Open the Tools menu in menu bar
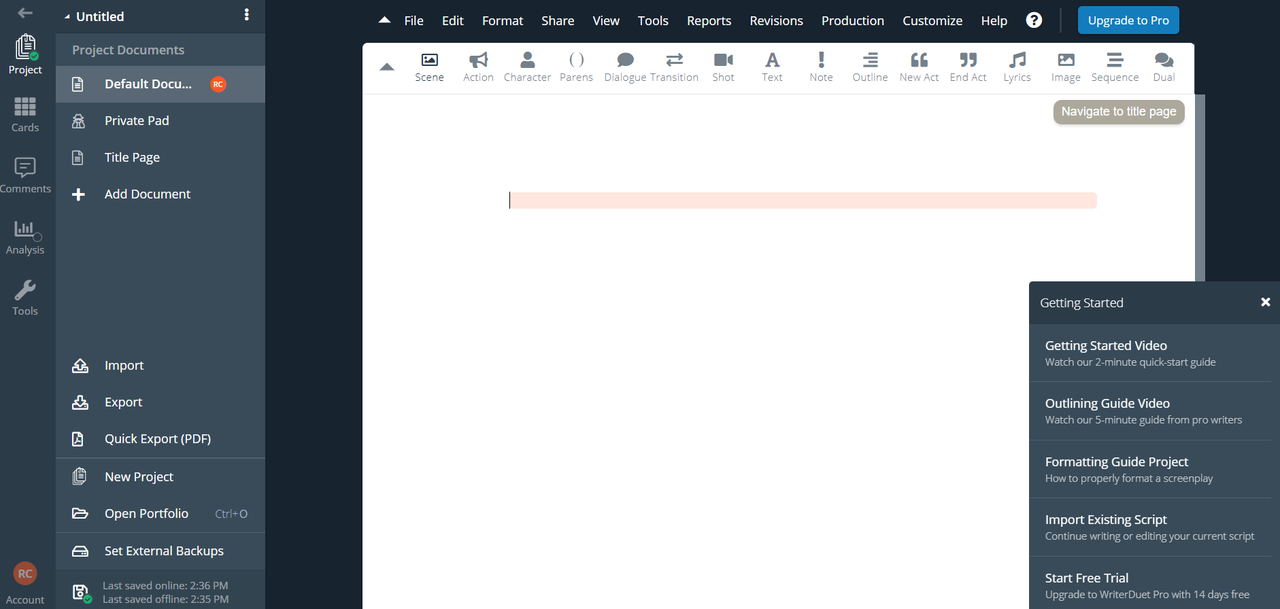 (653, 21)
